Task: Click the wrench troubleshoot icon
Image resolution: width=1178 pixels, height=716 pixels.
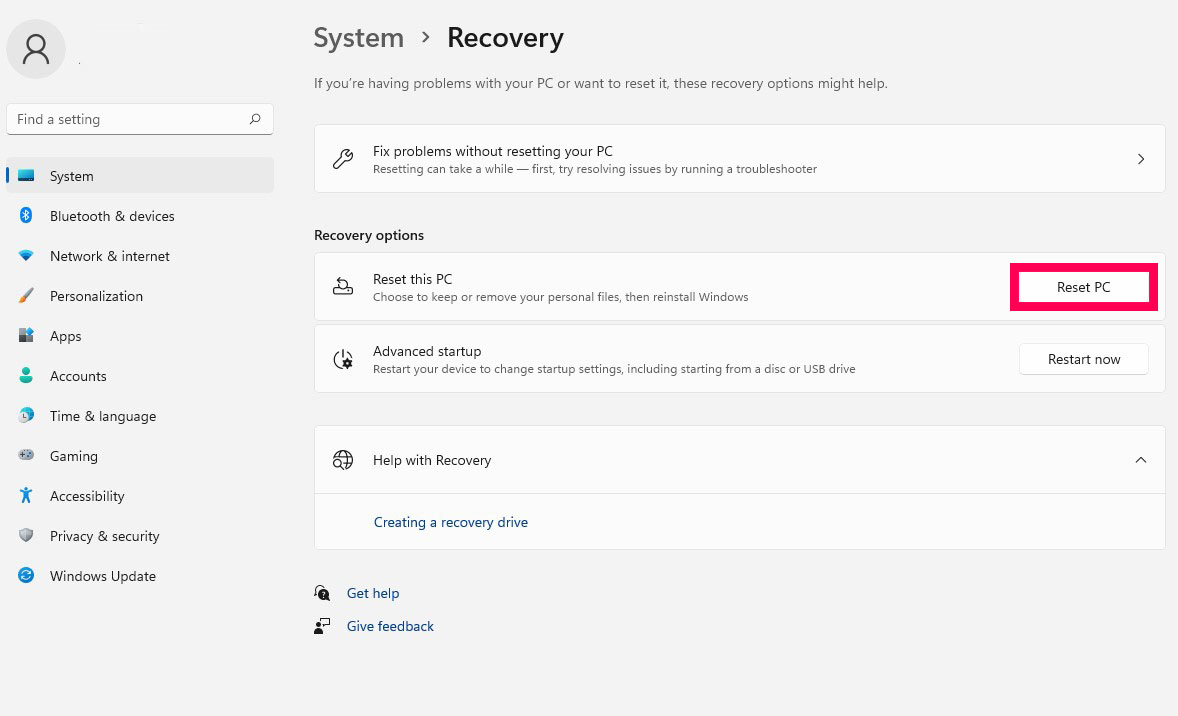Action: [343, 159]
